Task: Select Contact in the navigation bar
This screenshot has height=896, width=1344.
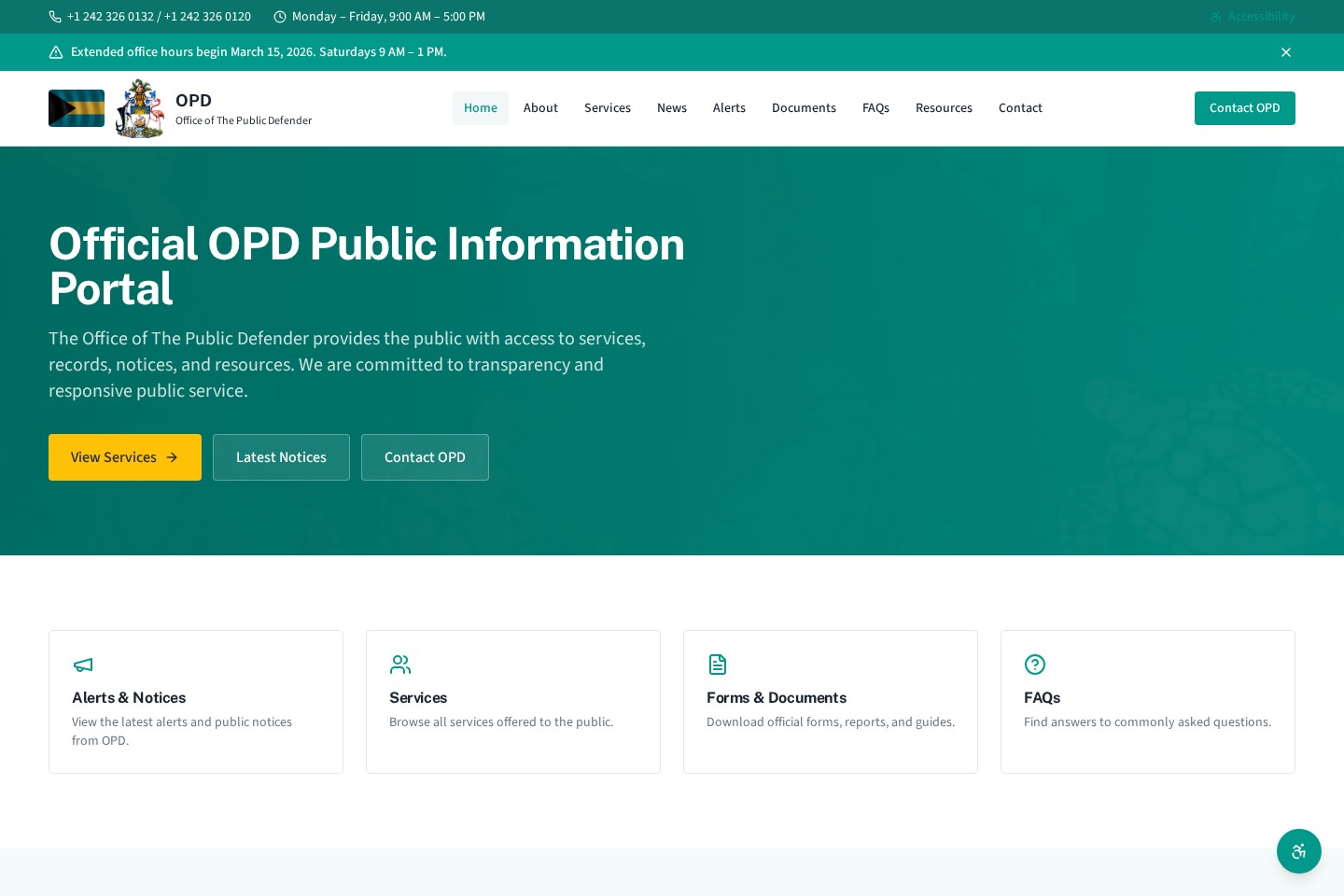Action: (x=1020, y=108)
